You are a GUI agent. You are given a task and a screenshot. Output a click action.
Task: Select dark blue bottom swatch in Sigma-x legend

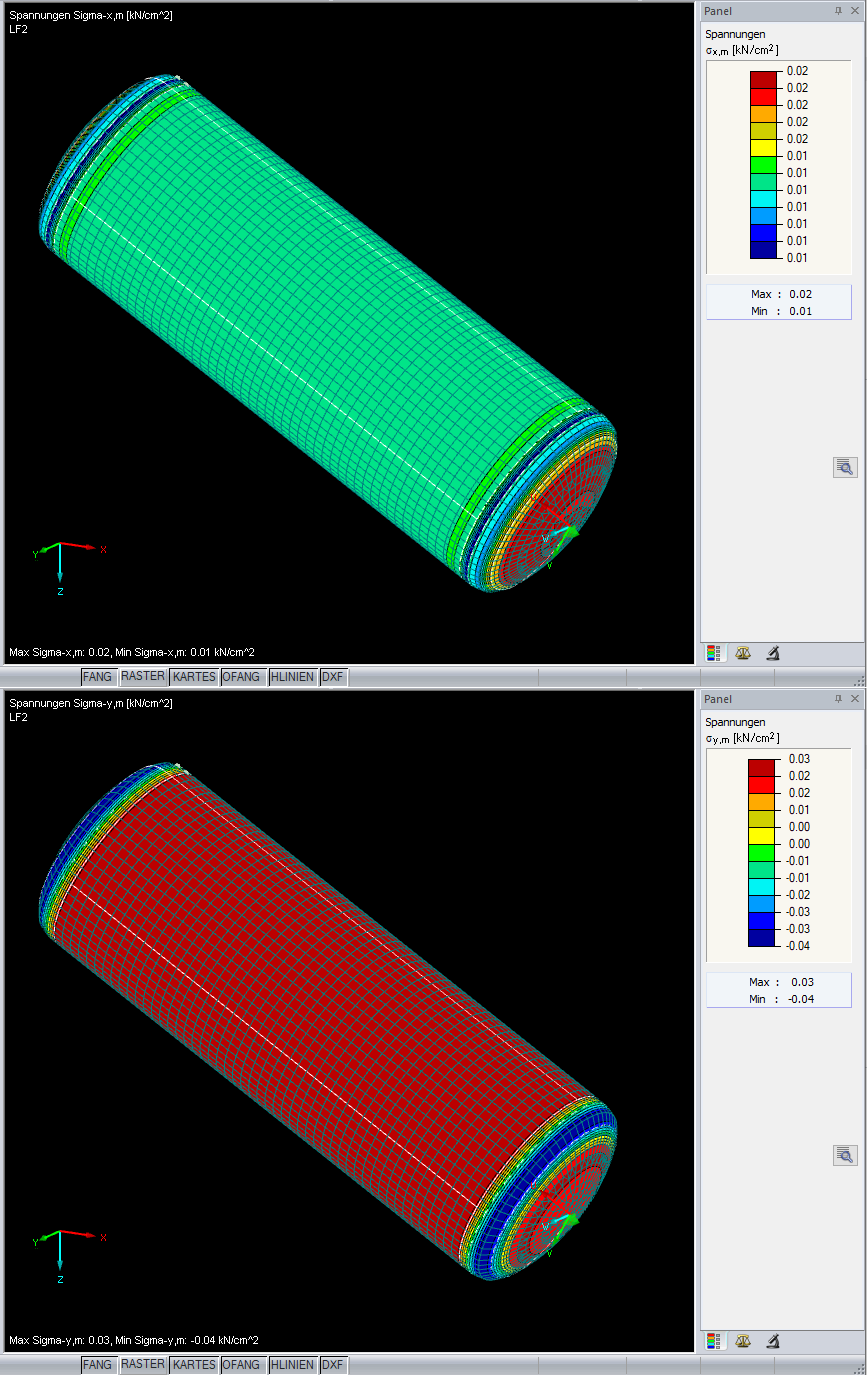pyautogui.click(x=763, y=249)
